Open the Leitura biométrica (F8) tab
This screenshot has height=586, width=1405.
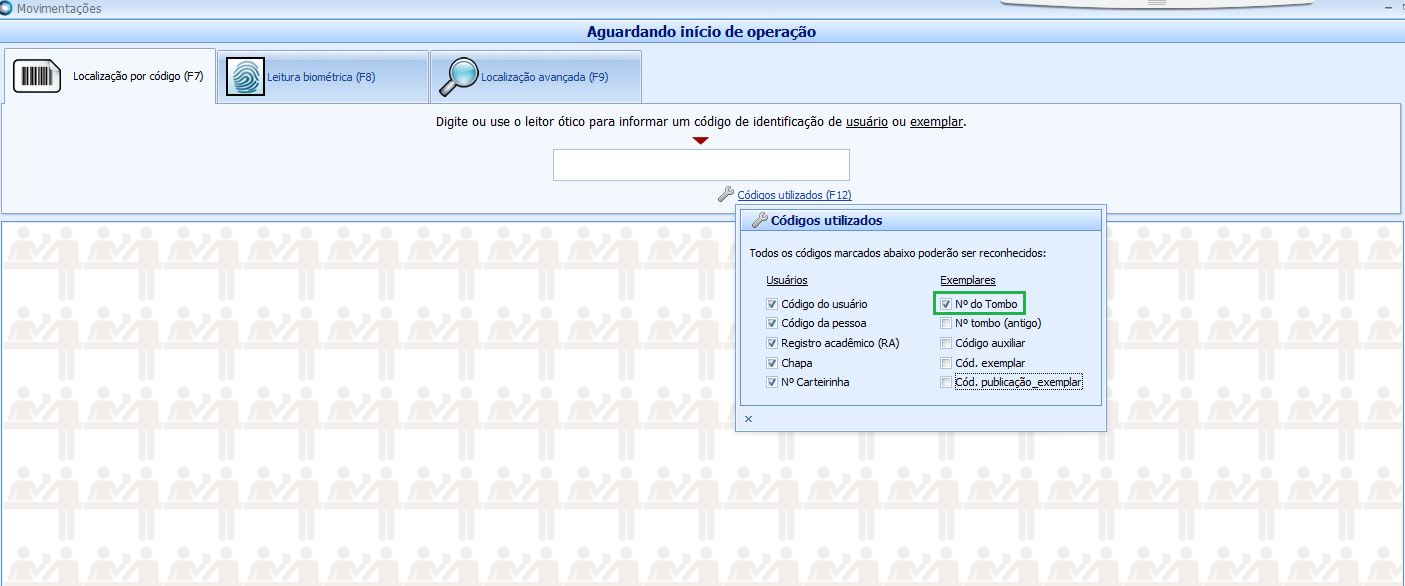click(x=323, y=77)
